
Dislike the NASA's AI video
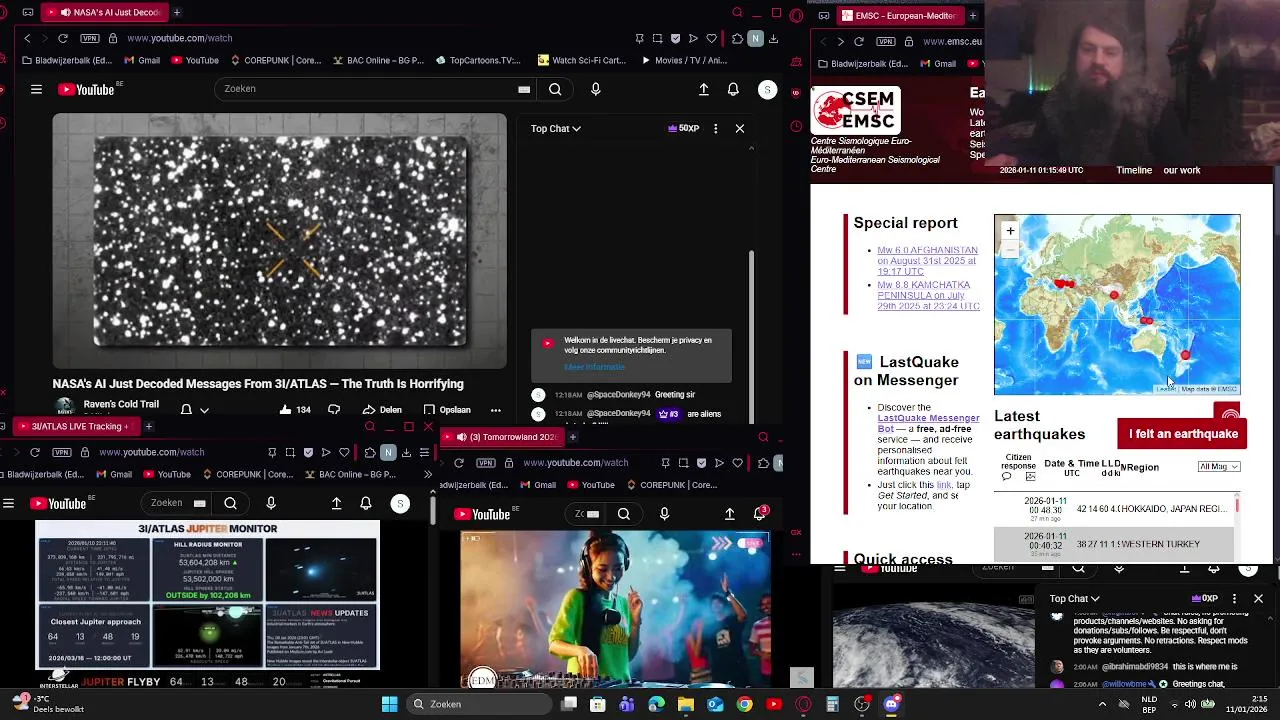pyautogui.click(x=334, y=409)
